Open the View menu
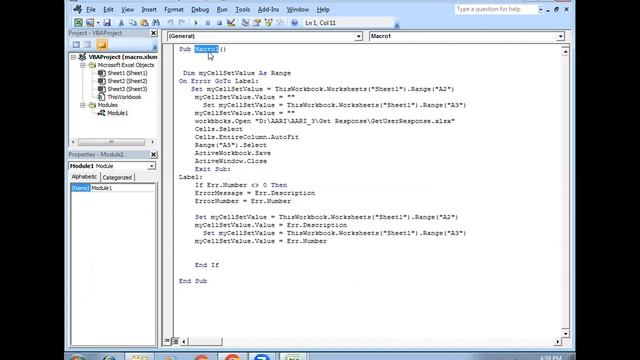This screenshot has width=640, height=360. 127,9
